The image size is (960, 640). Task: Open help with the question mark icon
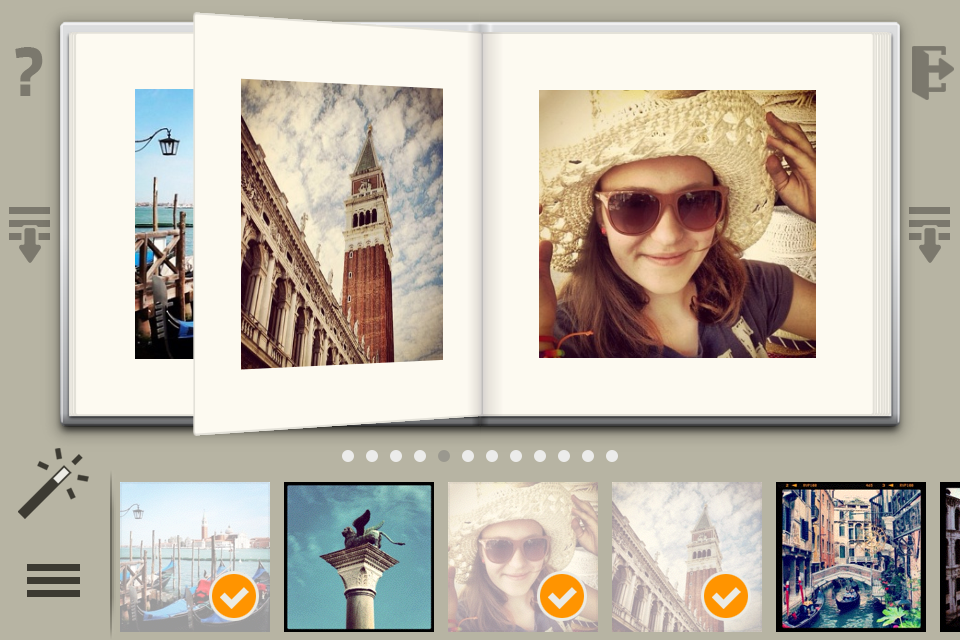[29, 72]
